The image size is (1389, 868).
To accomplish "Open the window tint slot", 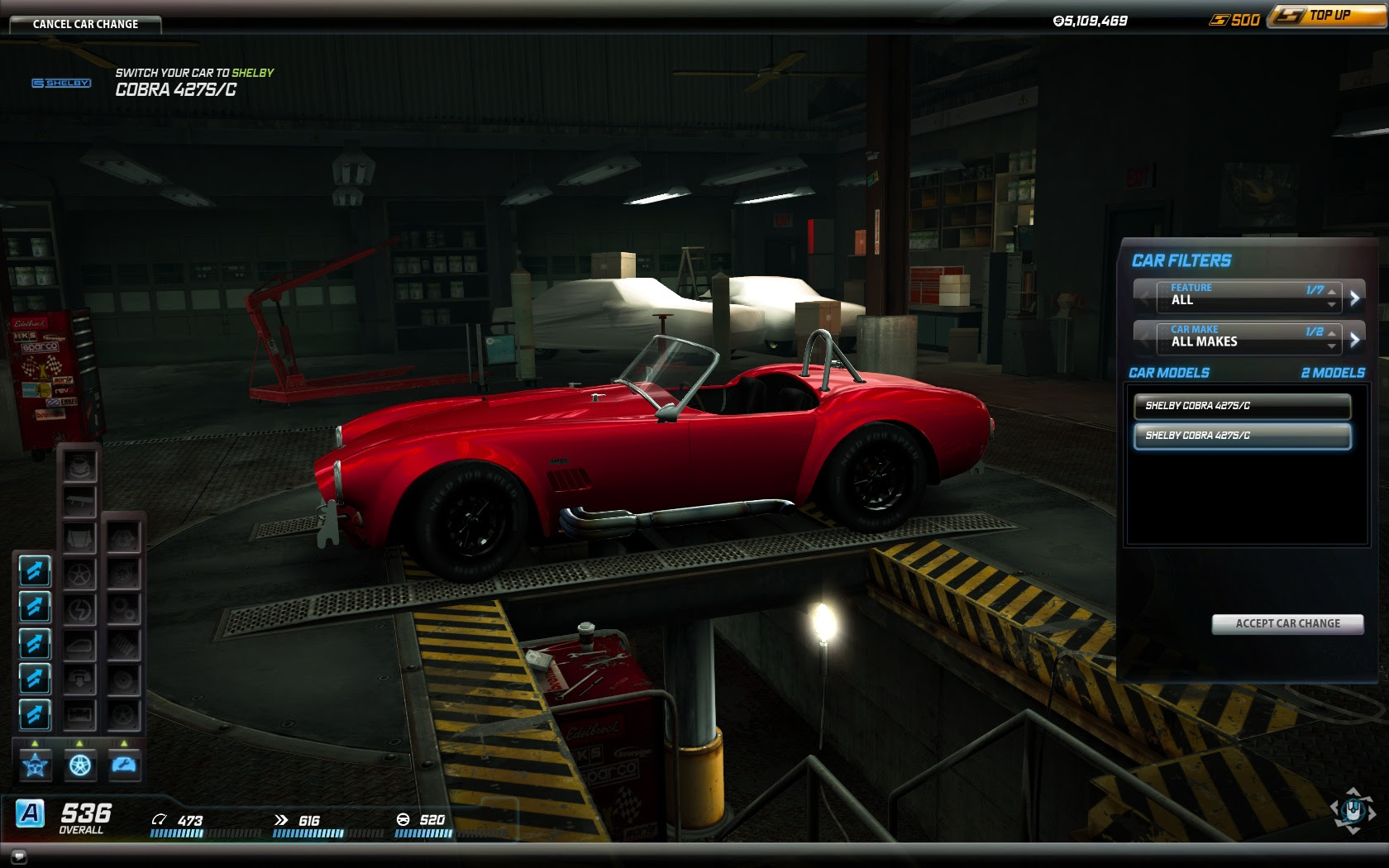I will tap(80, 646).
